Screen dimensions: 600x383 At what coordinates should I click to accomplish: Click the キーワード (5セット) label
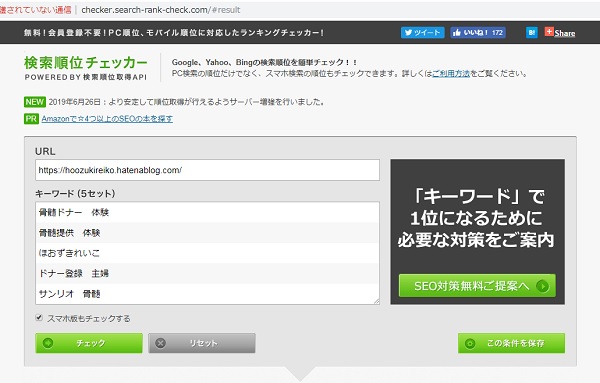(x=75, y=194)
